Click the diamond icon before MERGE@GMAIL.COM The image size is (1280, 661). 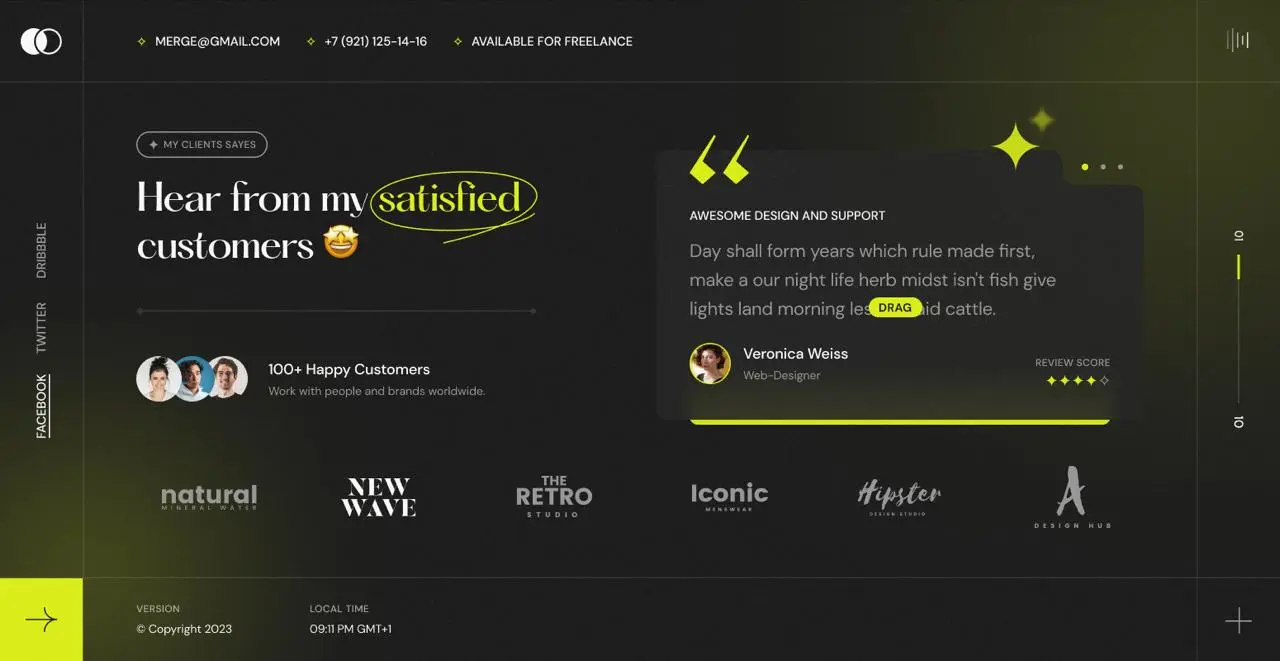(x=142, y=42)
